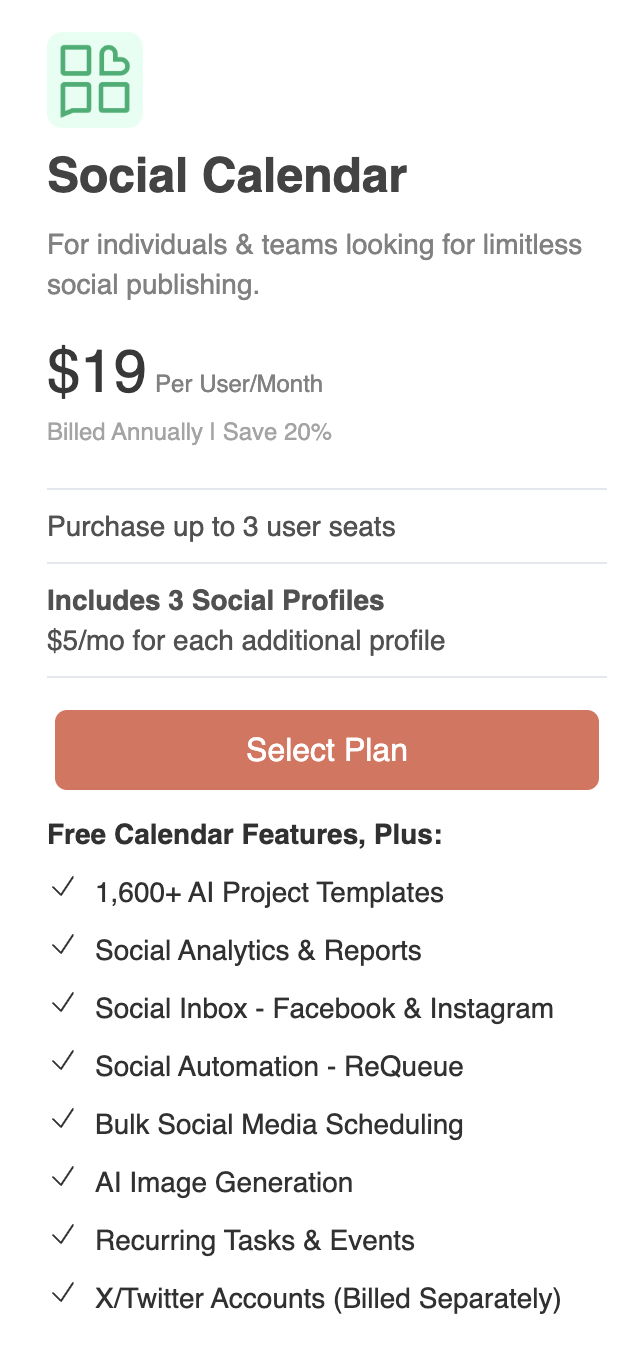Select Plan for the Social Calendar tier
This screenshot has height=1350, width=624.
pos(326,750)
